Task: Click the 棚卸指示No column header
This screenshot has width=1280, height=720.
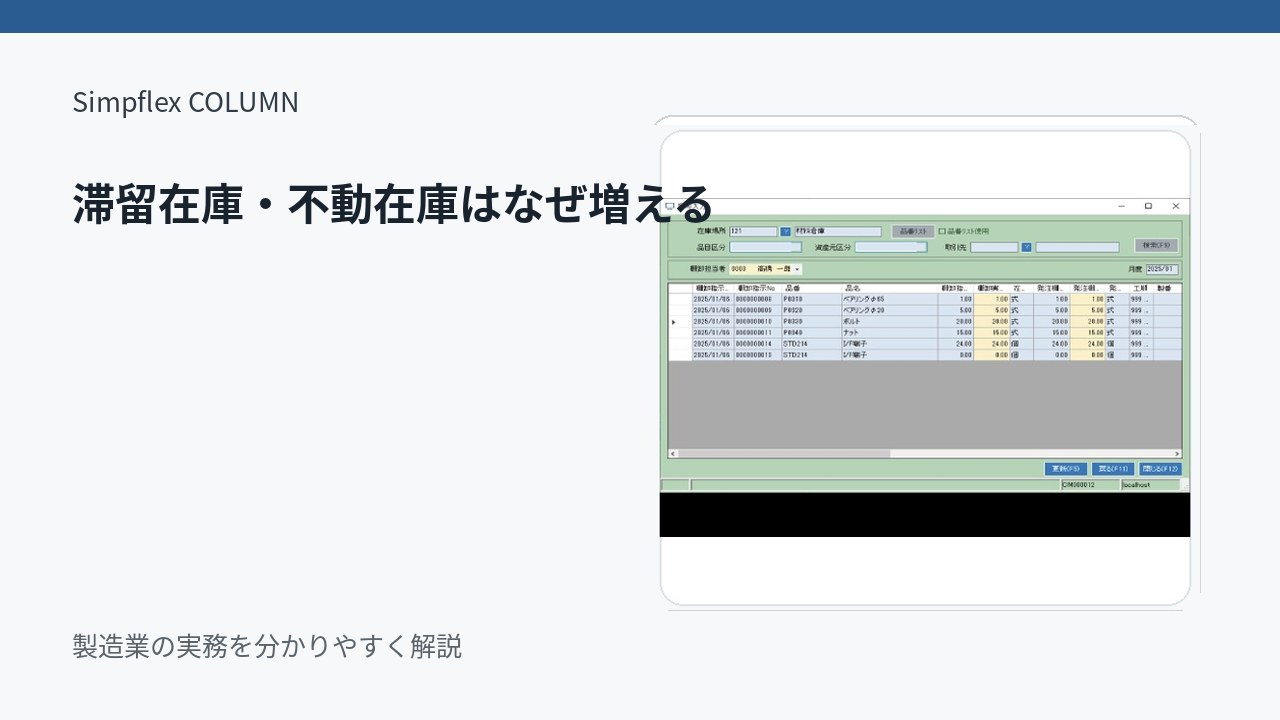Action: (x=757, y=288)
